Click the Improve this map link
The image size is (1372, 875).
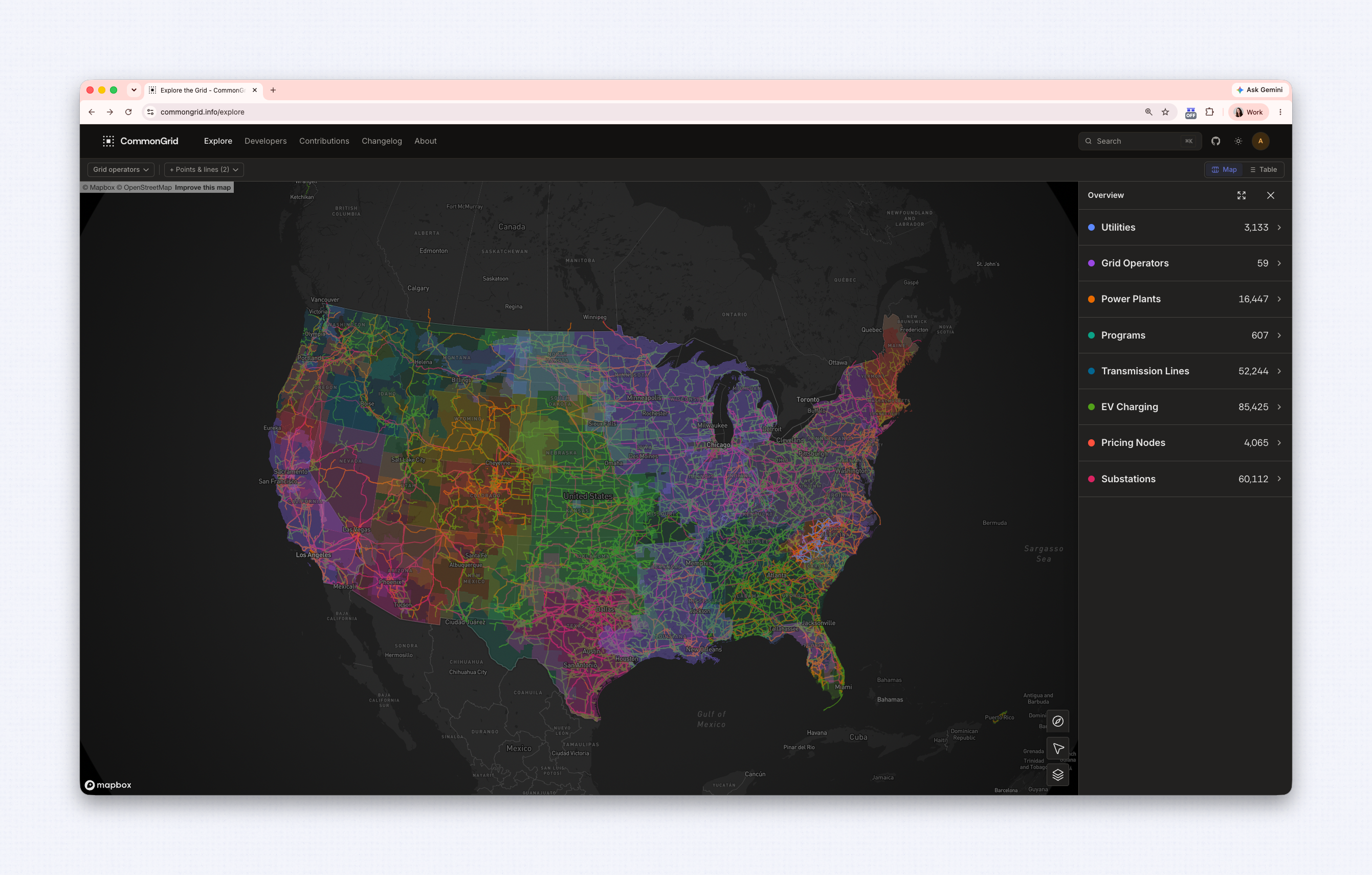203,187
